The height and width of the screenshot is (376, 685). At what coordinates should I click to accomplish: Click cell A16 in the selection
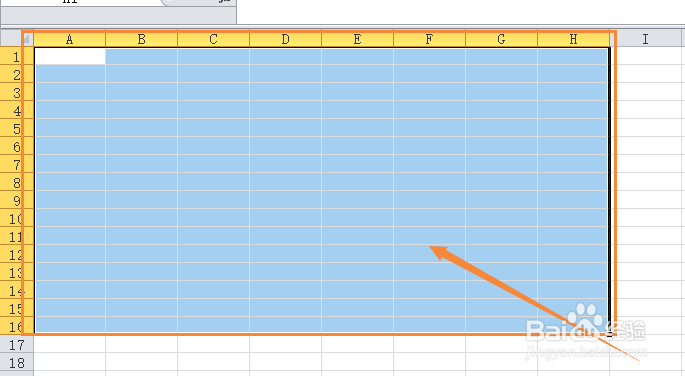click(x=70, y=325)
